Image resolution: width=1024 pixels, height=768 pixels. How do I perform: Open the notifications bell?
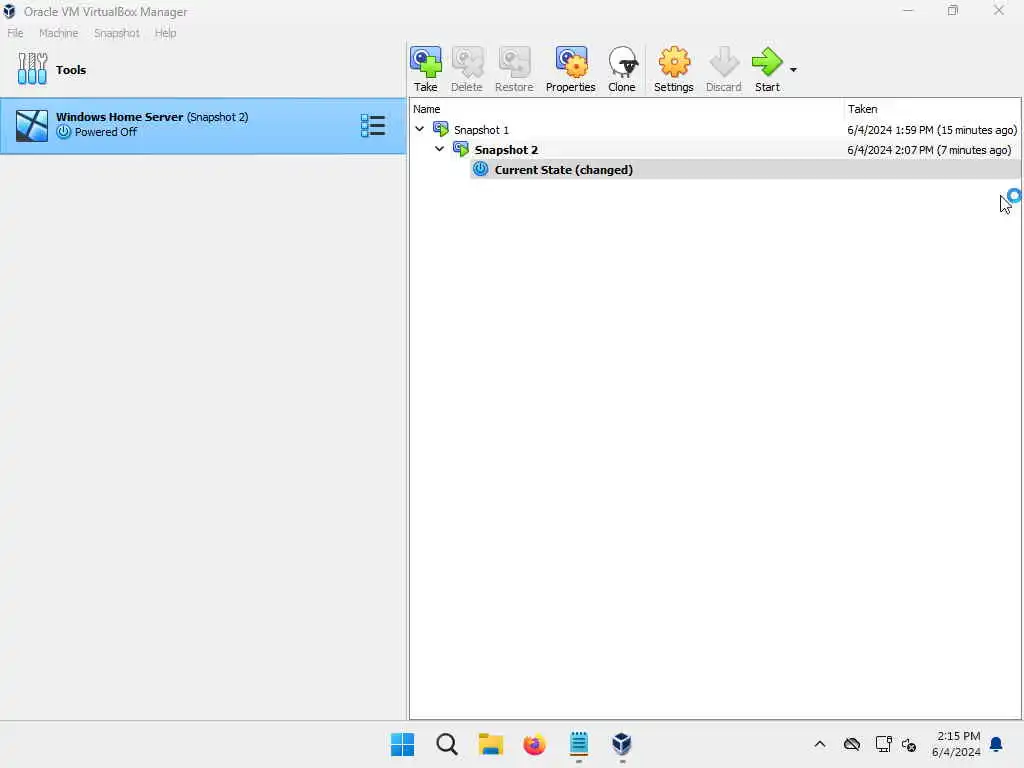996,744
